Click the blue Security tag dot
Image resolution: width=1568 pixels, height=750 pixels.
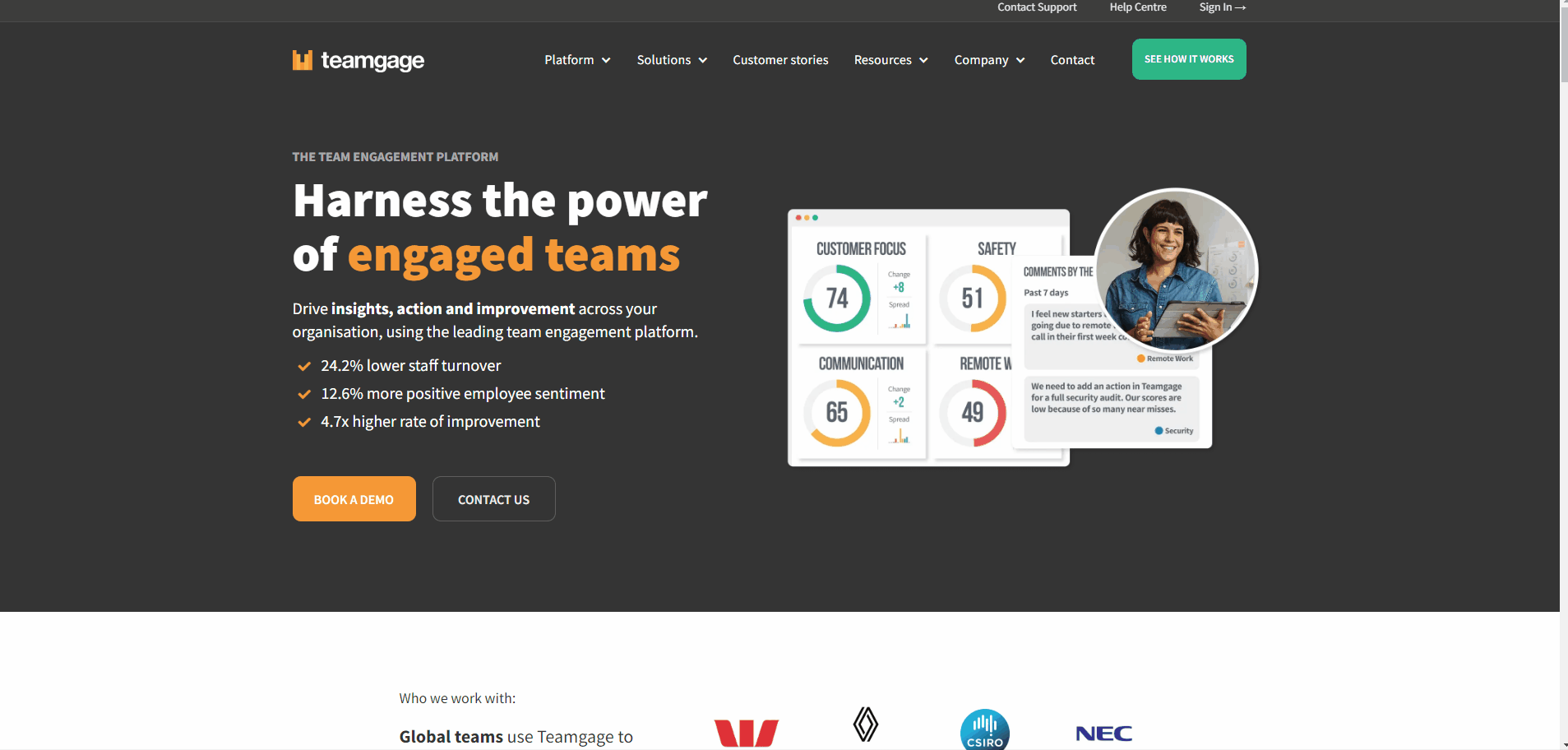[1159, 431]
